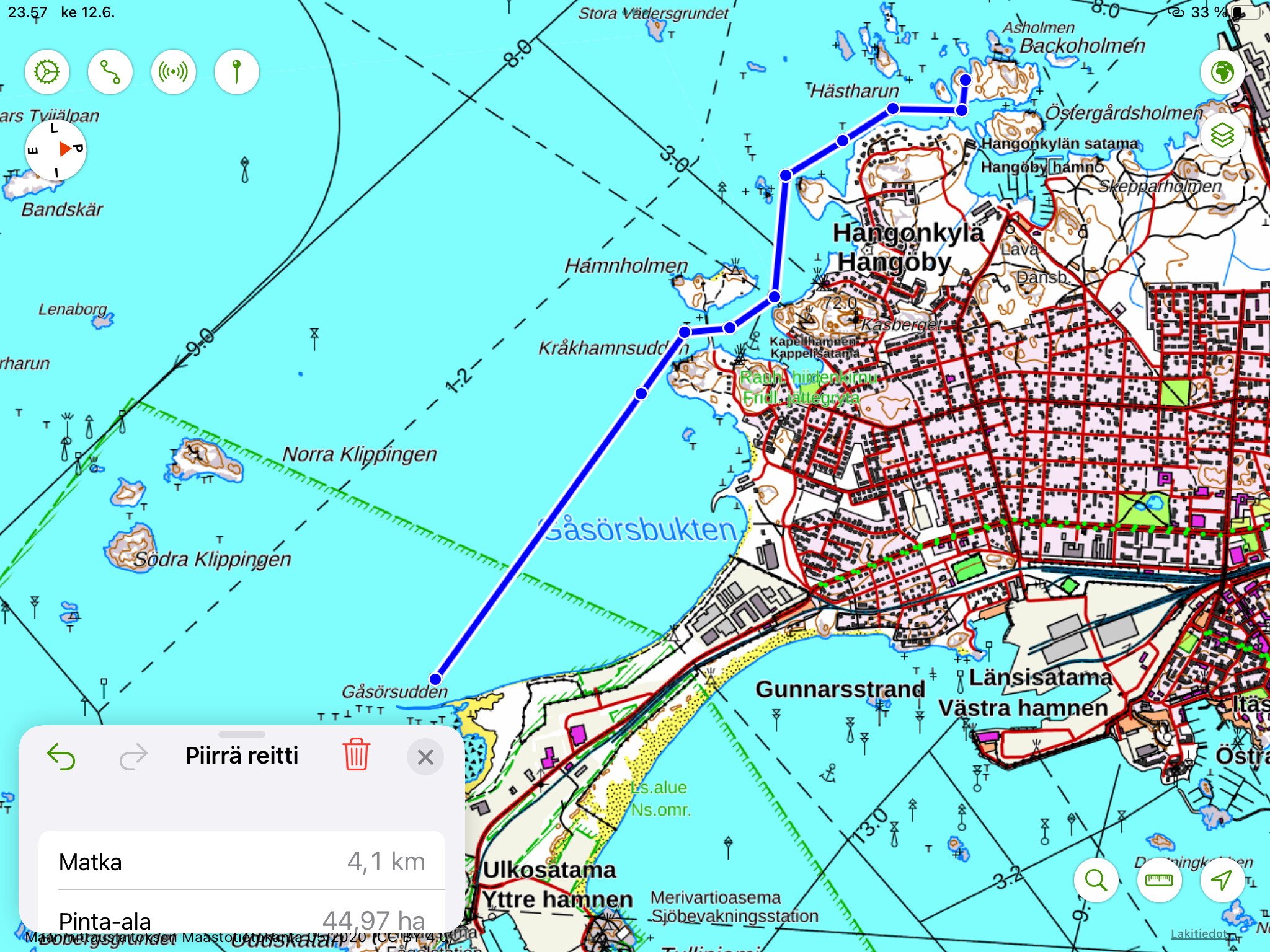The image size is (1270, 952).
Task: Delete route with red trash icon
Action: coord(357,754)
